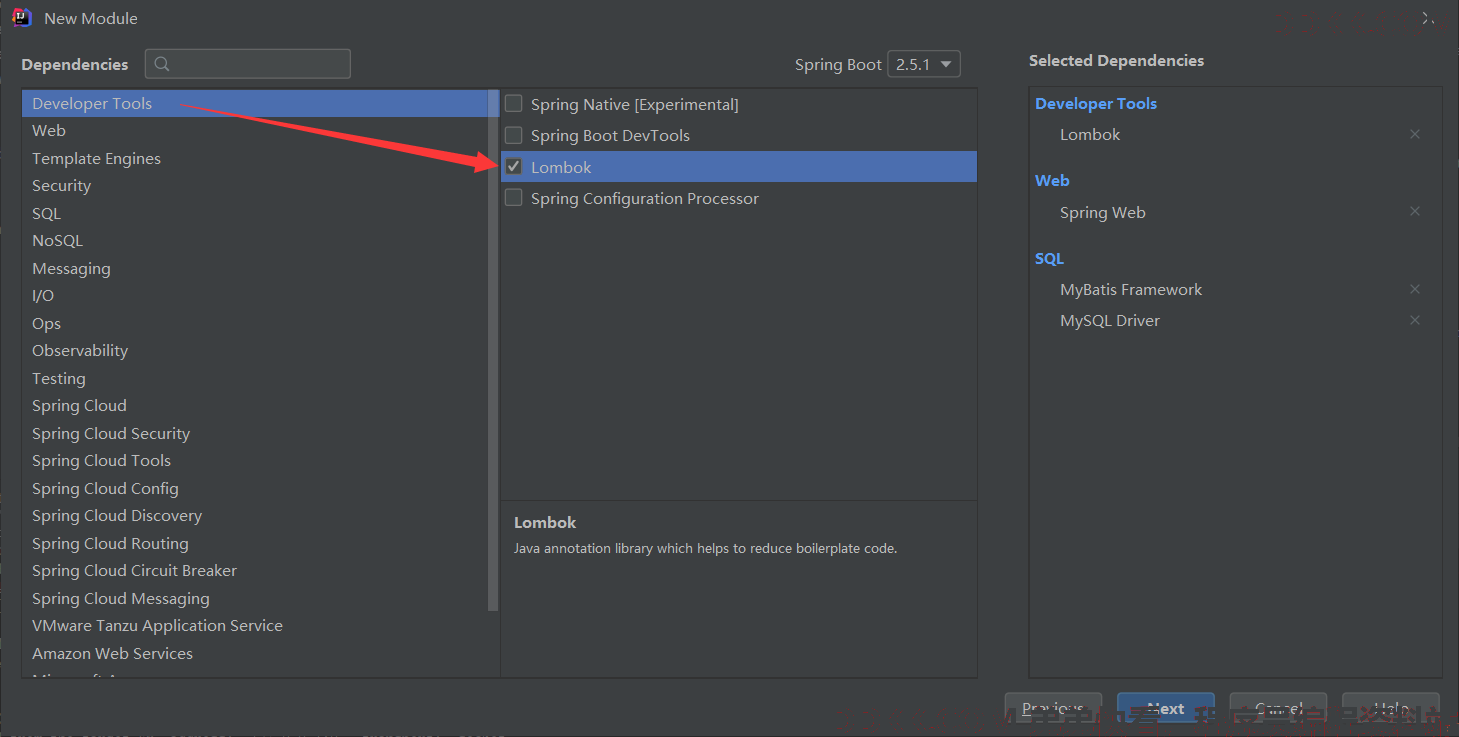The width and height of the screenshot is (1459, 737).
Task: Click the Lombok description title
Action: 545,522
